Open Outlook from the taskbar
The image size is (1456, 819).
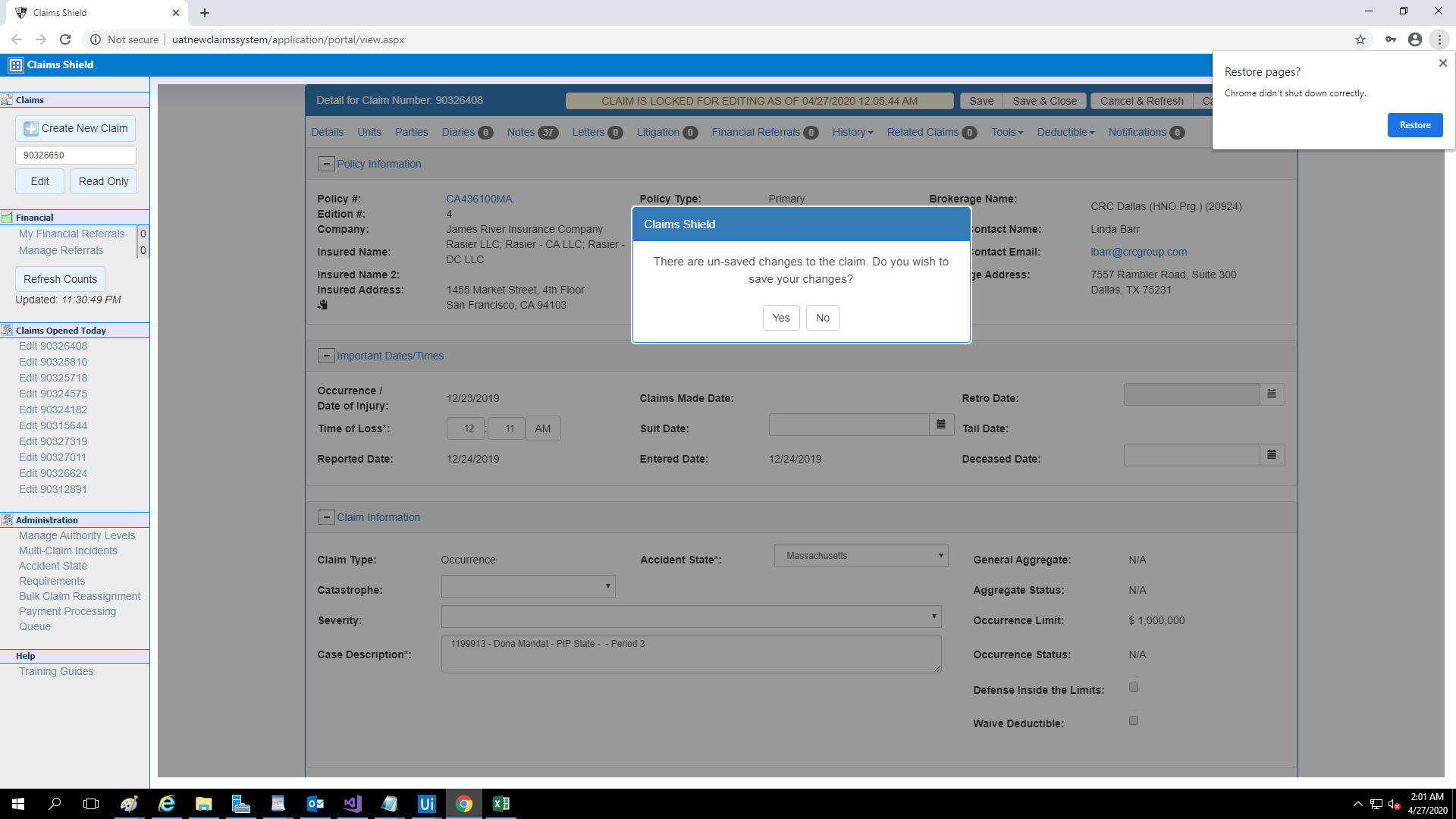pyautogui.click(x=315, y=804)
